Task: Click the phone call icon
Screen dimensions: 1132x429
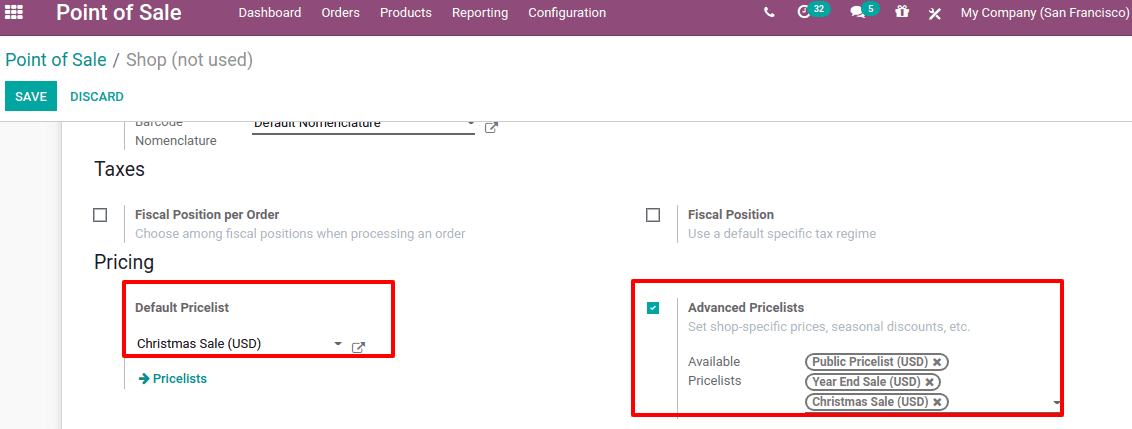Action: (768, 13)
